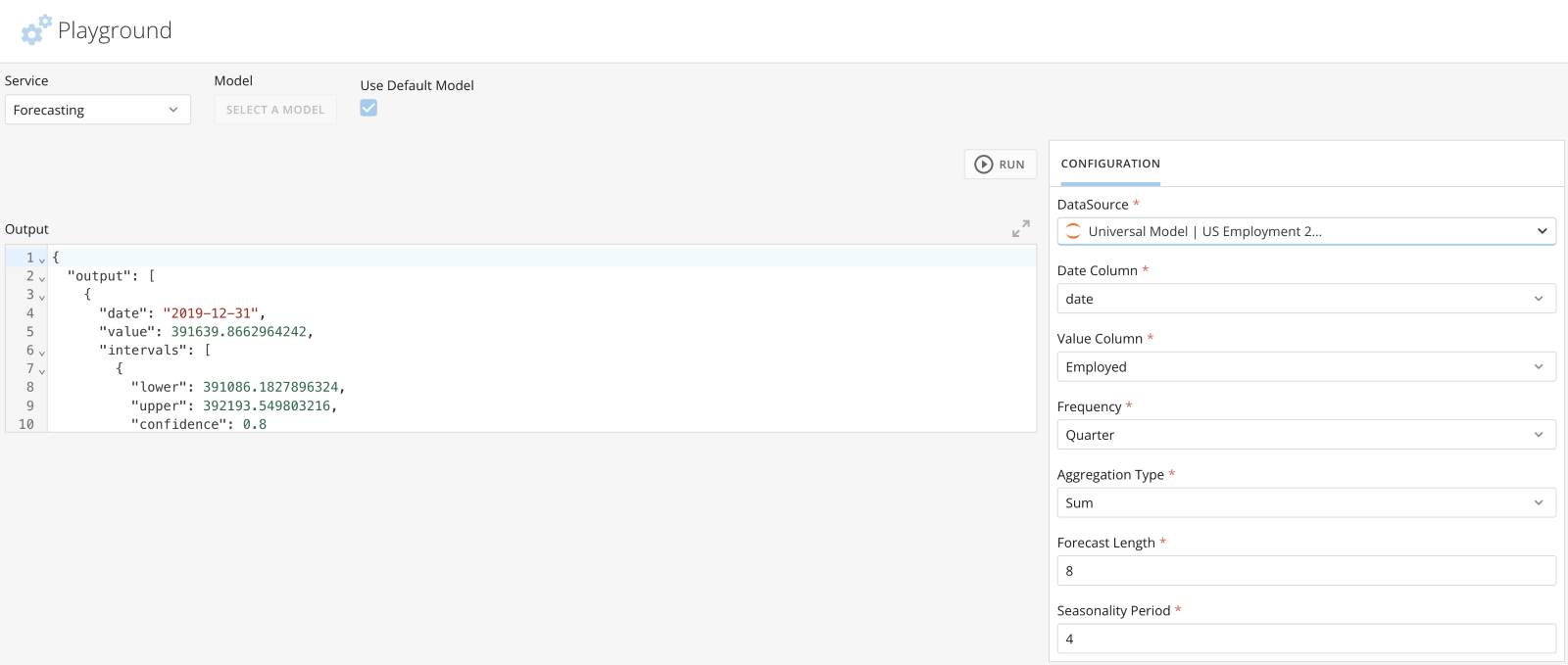The width and height of the screenshot is (1568, 665).
Task: Open the Service Forecasting dropdown
Action: [x=98, y=110]
